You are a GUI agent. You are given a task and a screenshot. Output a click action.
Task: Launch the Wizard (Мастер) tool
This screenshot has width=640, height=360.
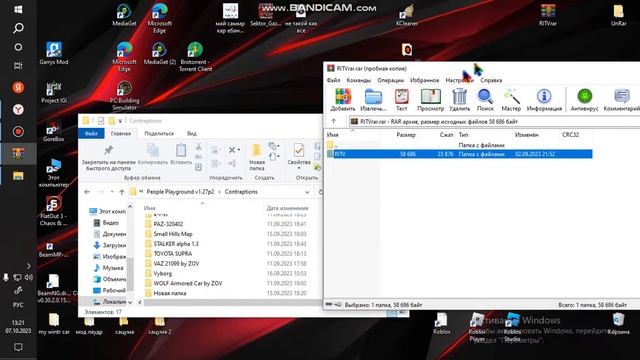coord(511,100)
